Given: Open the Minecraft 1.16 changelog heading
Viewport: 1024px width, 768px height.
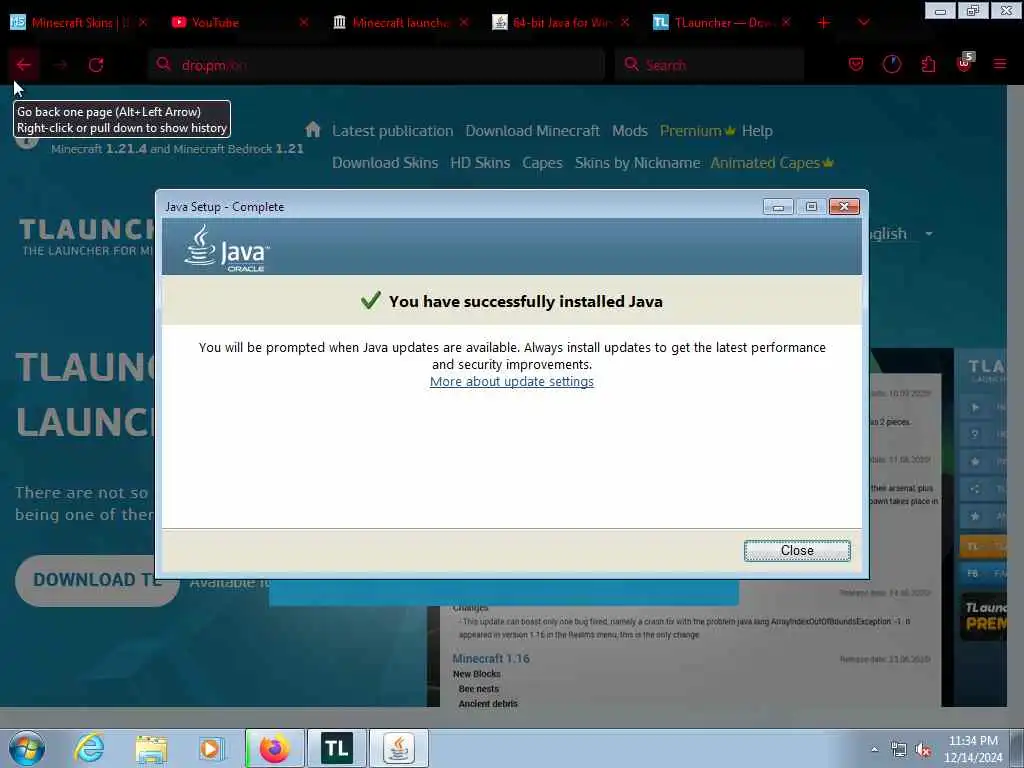Looking at the screenshot, I should [491, 658].
